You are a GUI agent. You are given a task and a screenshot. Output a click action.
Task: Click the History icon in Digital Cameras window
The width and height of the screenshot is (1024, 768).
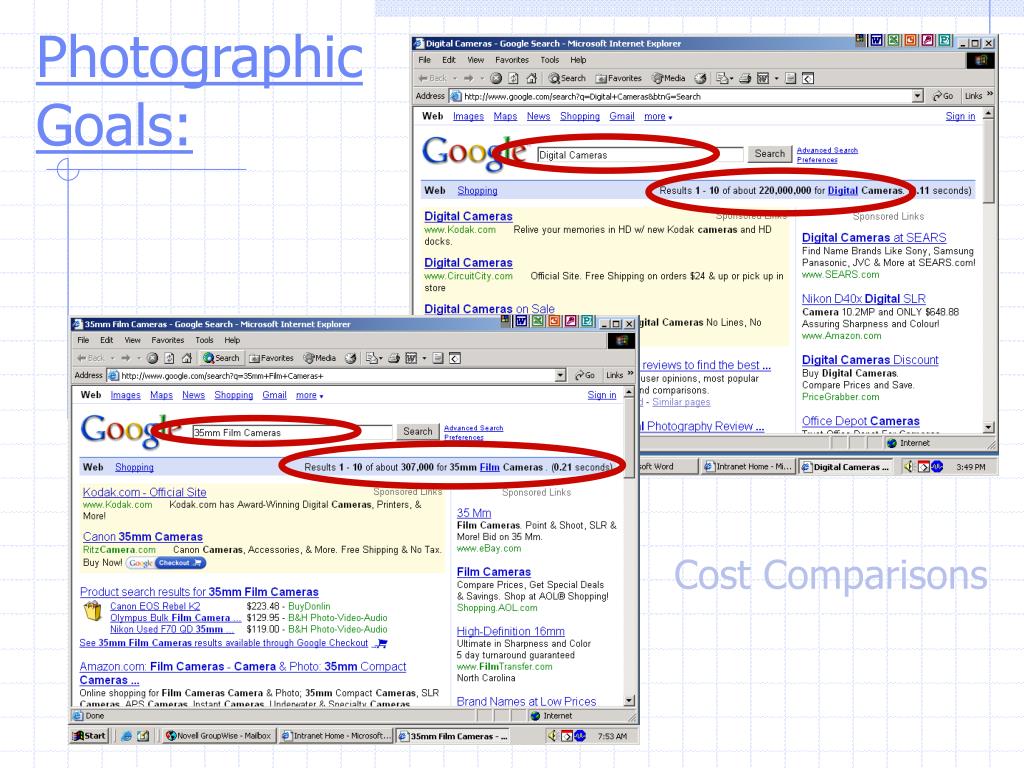(701, 78)
